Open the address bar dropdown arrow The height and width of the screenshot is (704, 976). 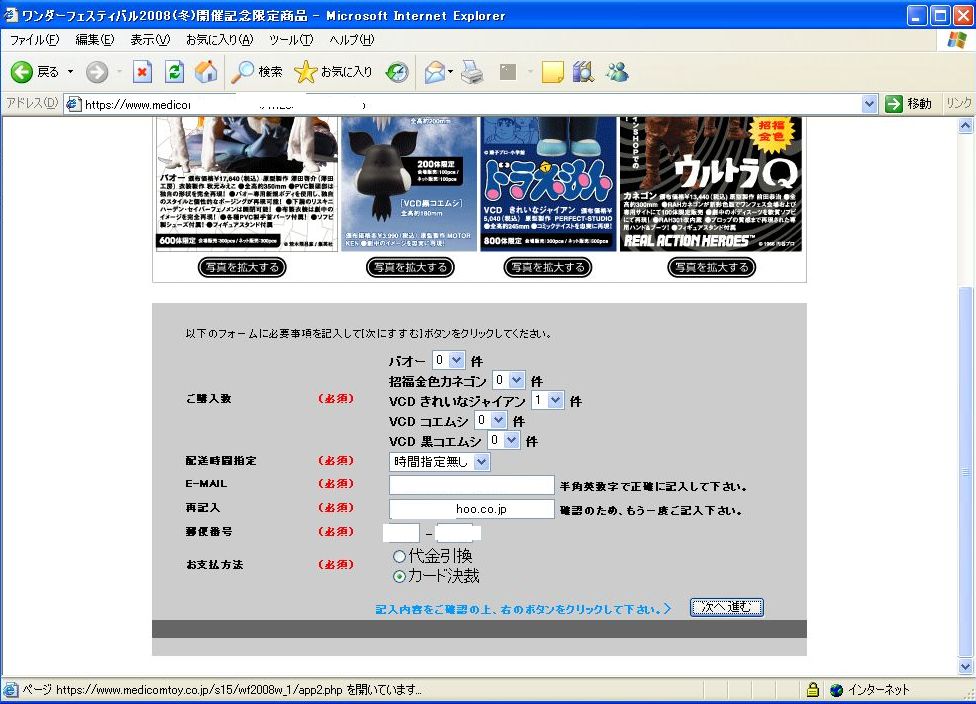pyautogui.click(x=870, y=104)
